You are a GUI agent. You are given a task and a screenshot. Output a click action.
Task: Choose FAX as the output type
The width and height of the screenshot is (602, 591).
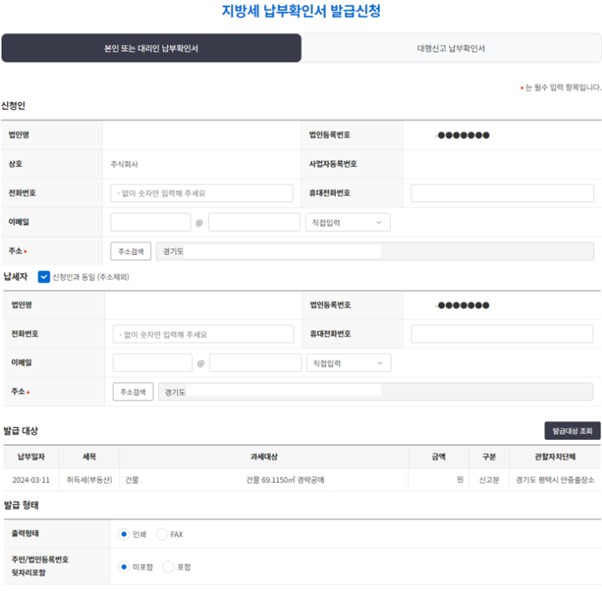coord(162,534)
